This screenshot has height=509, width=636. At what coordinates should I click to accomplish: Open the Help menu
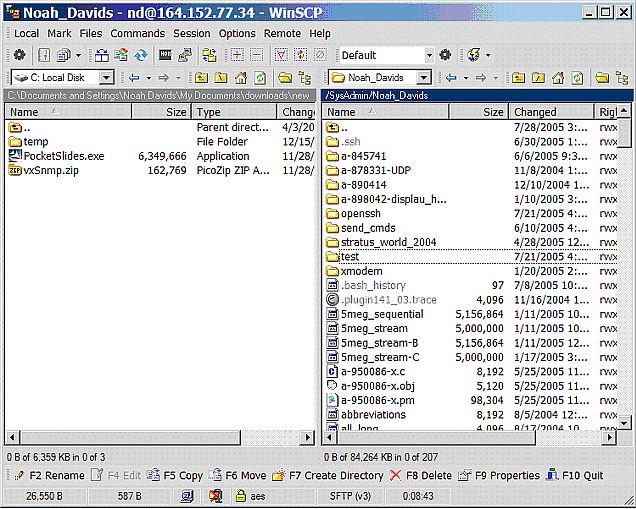[x=320, y=33]
